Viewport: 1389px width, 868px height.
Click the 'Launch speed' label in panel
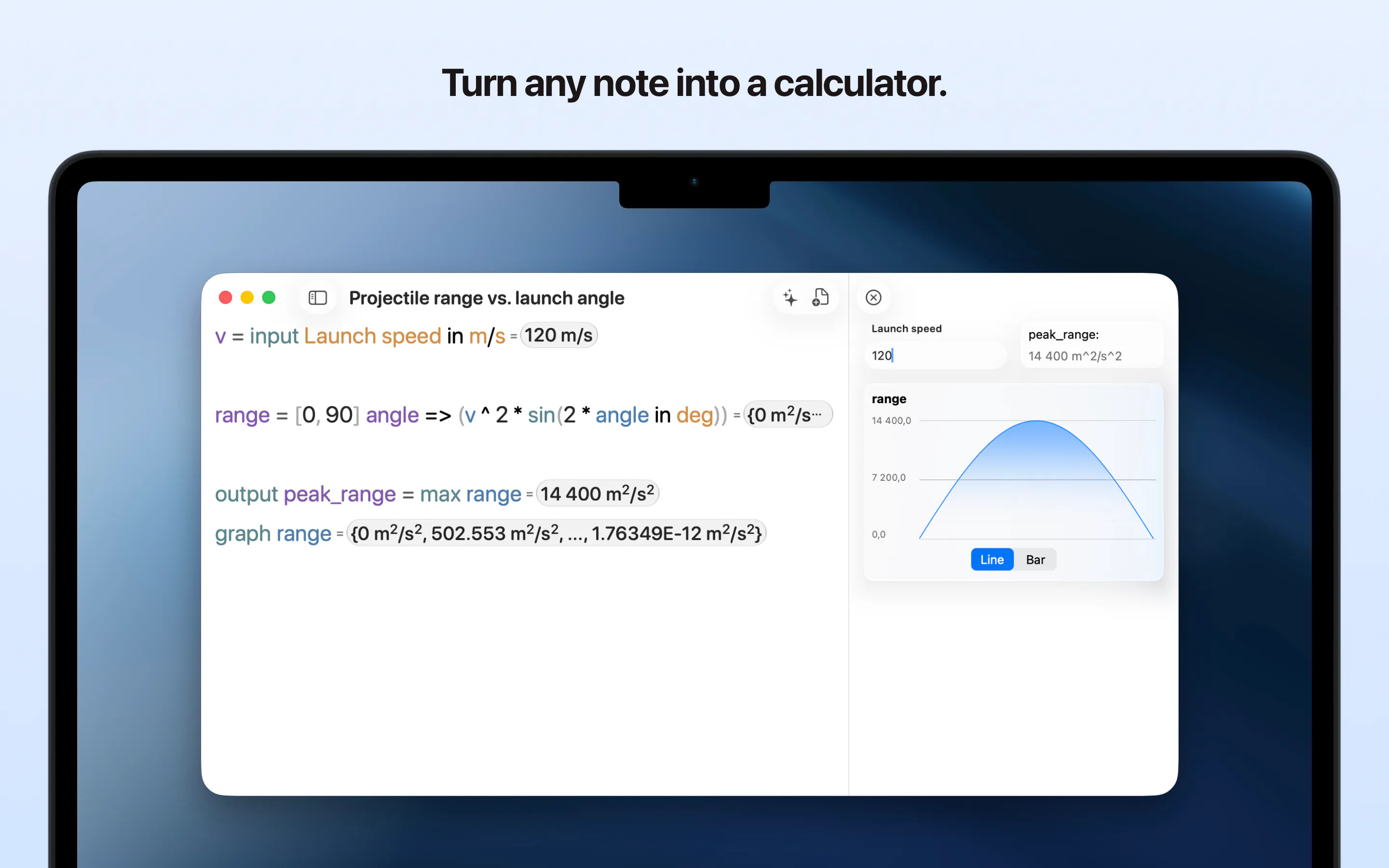coord(906,328)
